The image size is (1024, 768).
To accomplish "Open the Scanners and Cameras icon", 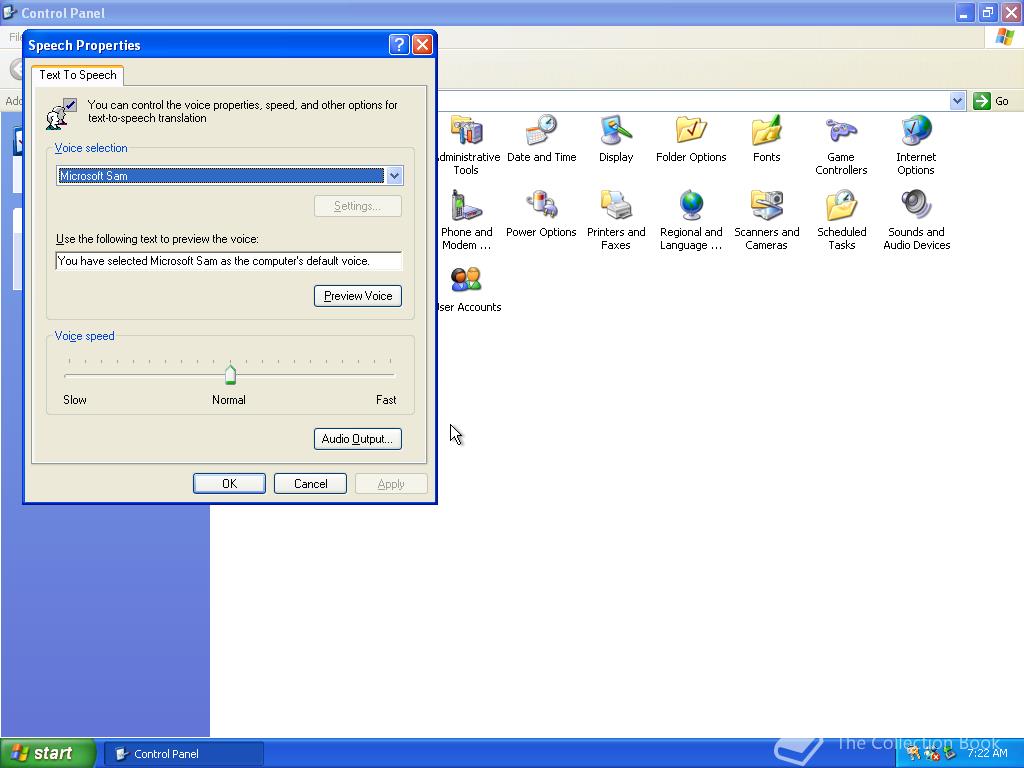I will pyautogui.click(x=766, y=206).
